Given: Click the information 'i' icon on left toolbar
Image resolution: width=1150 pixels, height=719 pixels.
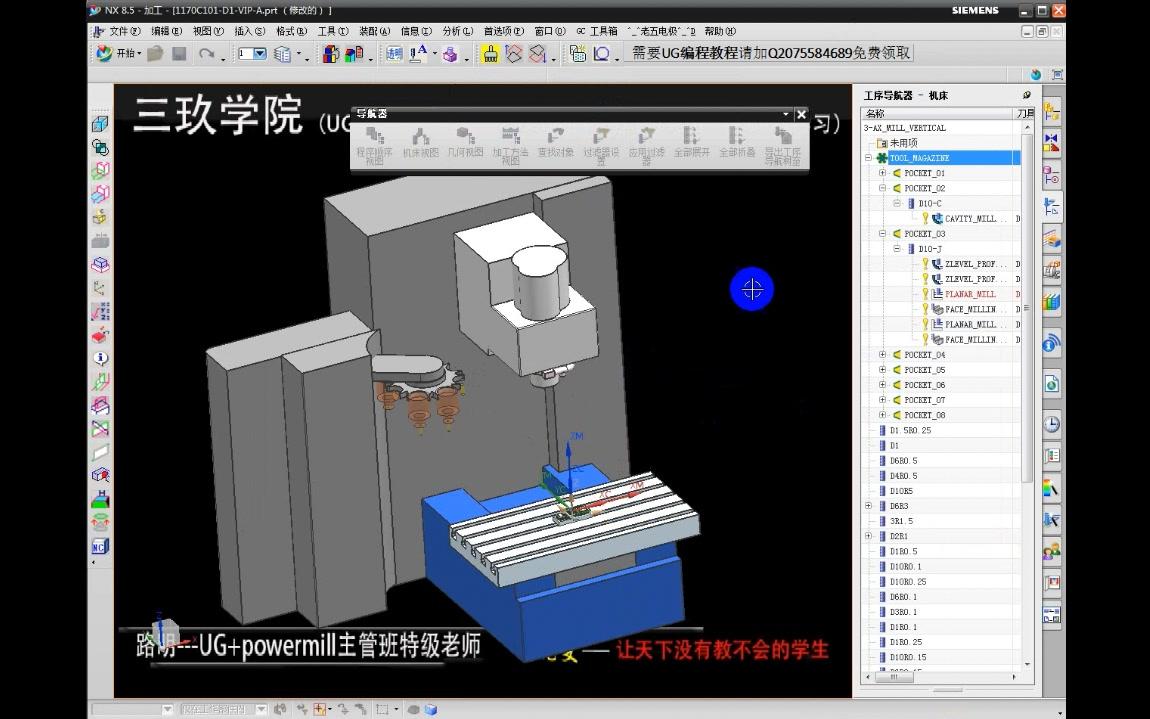Looking at the screenshot, I should point(100,358).
